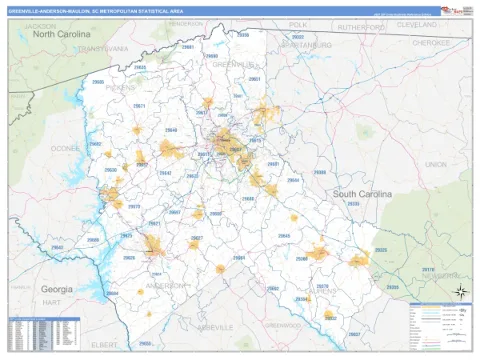
Task: Select ZIP code 29630 label
Action: (111, 170)
